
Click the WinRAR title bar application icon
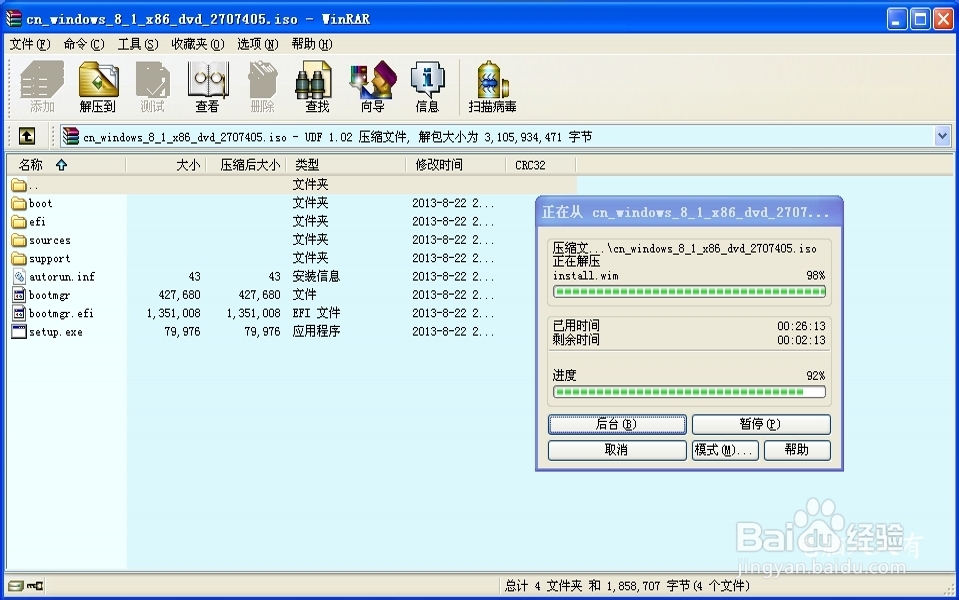click(x=14, y=18)
